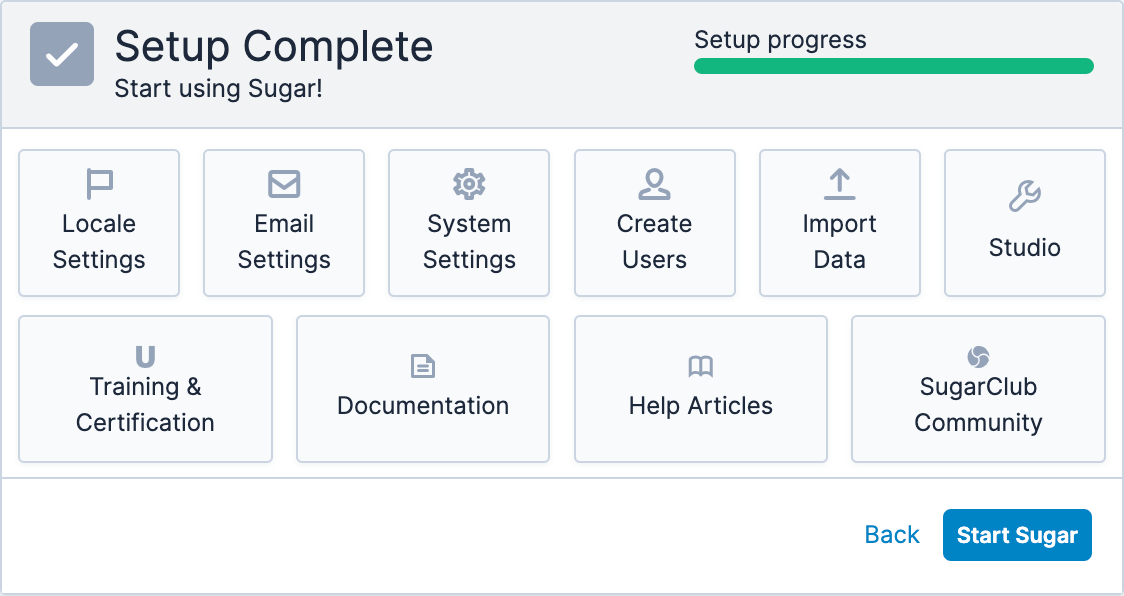
Task: Select the flag icon on Locale Settings
Action: tap(99, 183)
